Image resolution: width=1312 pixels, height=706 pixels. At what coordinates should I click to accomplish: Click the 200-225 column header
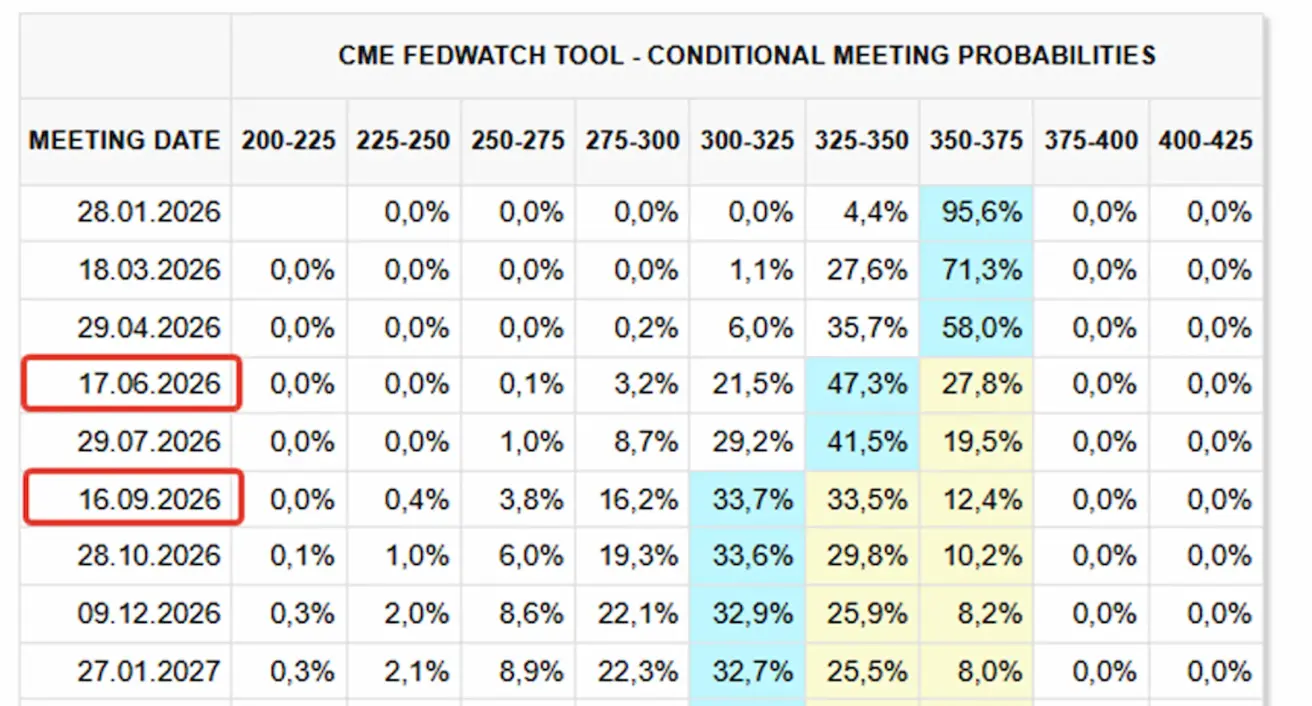point(289,141)
